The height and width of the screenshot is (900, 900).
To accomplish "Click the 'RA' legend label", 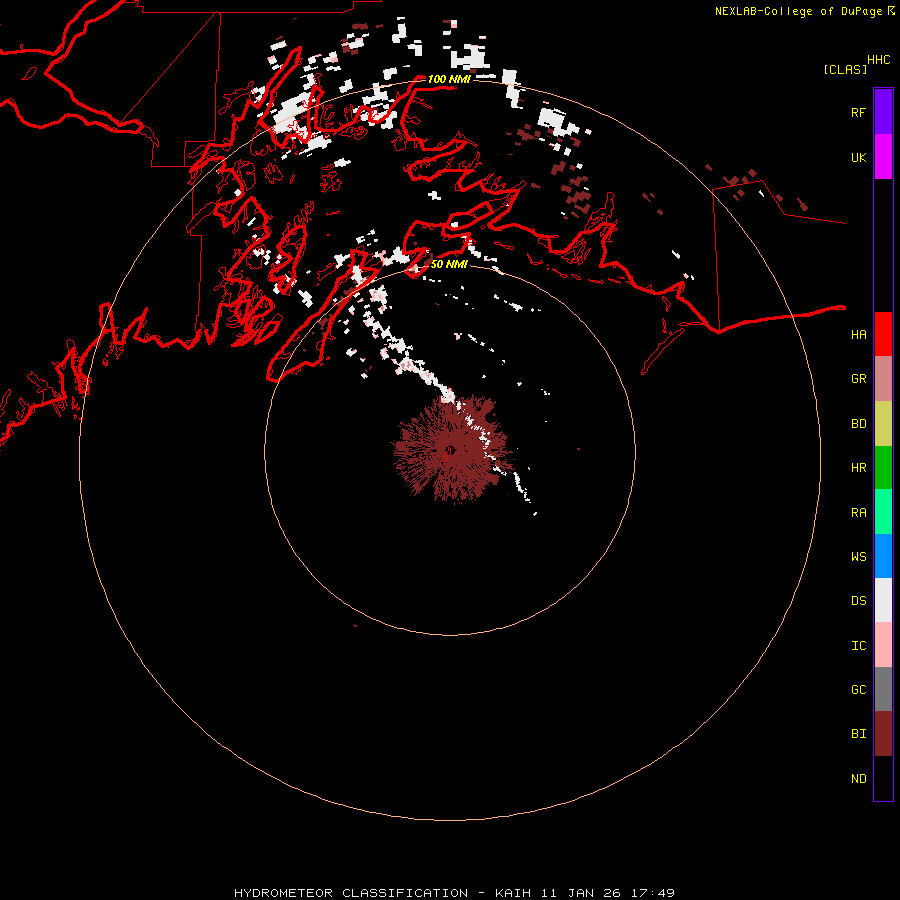I will click(858, 513).
